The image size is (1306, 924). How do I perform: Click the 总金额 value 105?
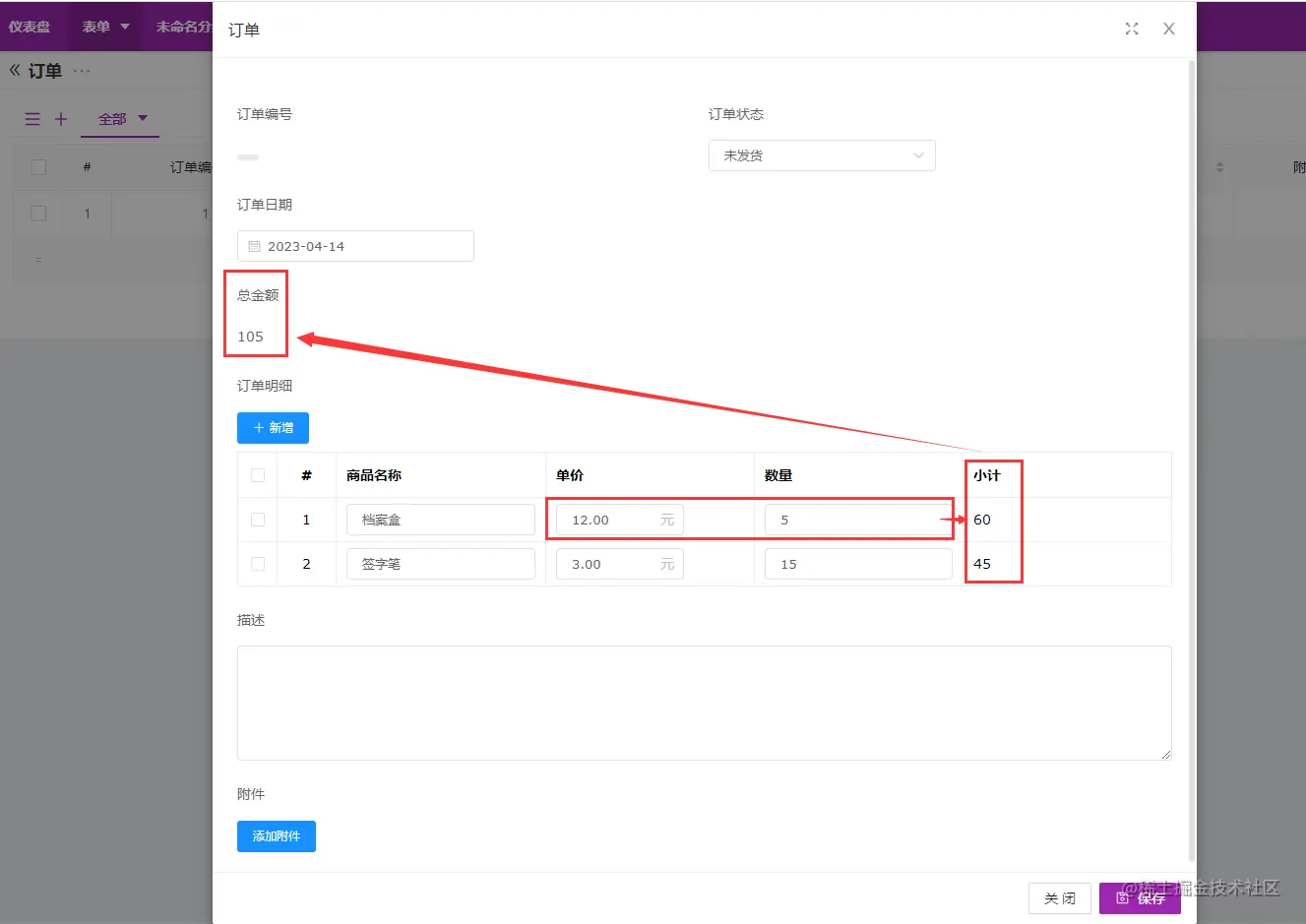(250, 337)
